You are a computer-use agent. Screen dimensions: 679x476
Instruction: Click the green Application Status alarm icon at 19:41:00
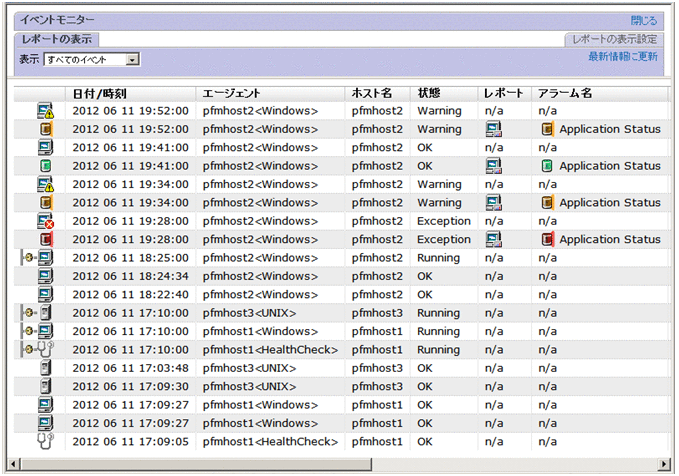547,166
